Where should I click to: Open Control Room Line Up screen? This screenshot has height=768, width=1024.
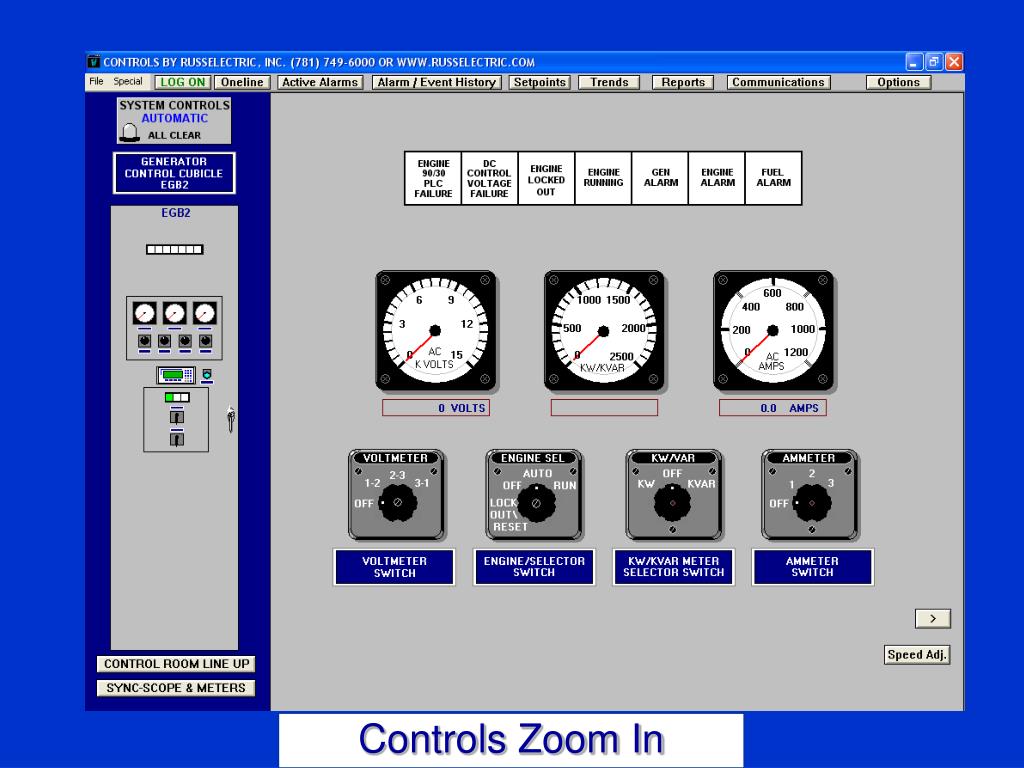click(176, 664)
